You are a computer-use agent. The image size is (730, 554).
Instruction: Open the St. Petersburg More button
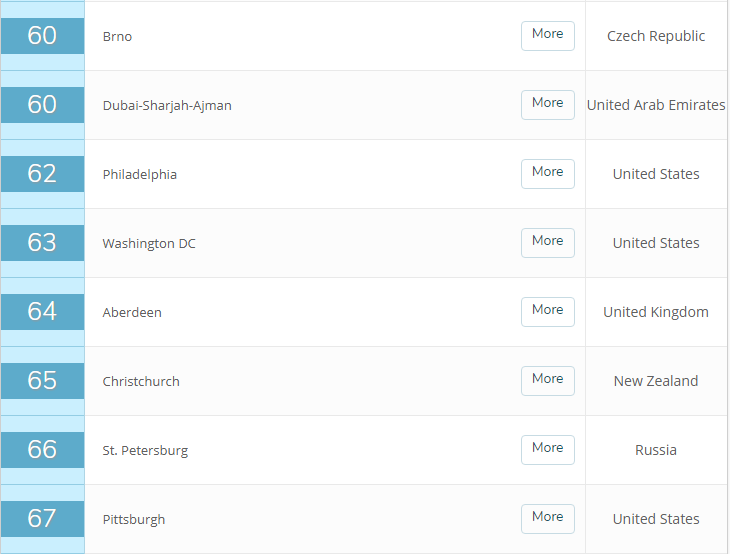tap(547, 449)
